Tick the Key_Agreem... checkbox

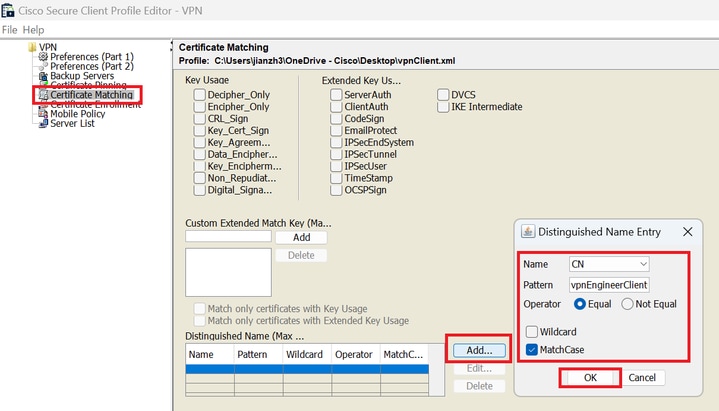pos(199,143)
